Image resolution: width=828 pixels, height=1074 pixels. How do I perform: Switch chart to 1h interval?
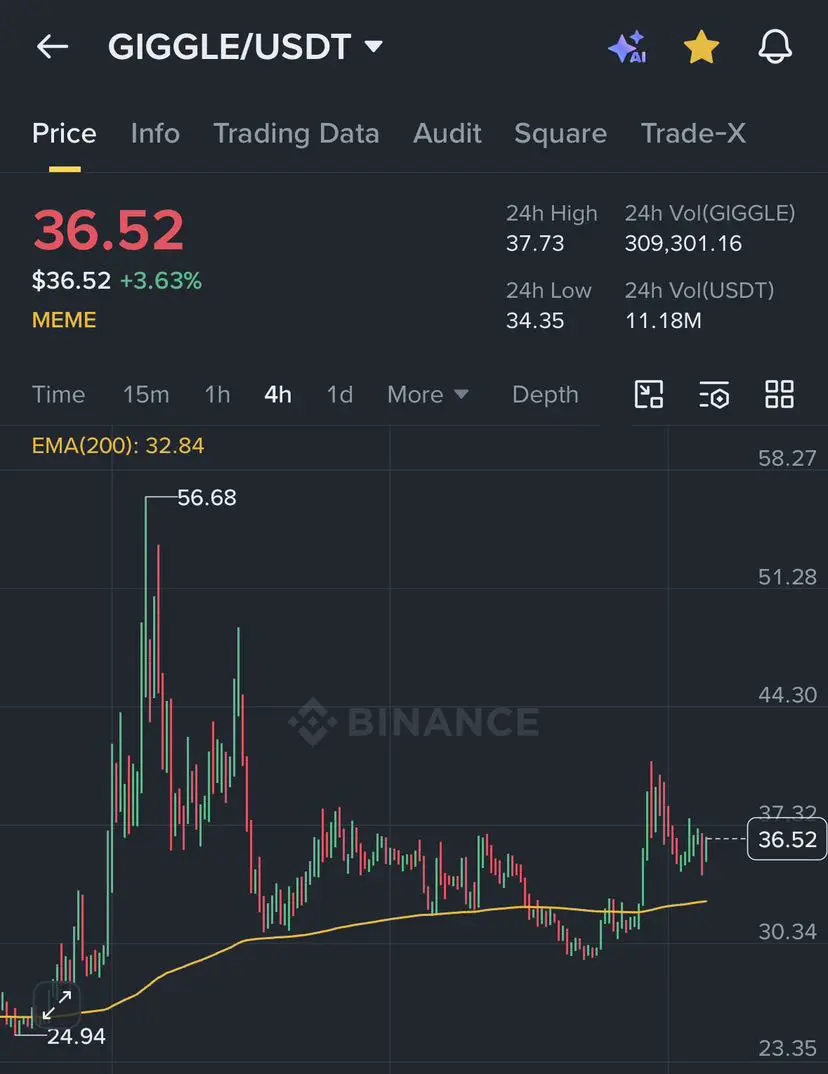coord(217,395)
